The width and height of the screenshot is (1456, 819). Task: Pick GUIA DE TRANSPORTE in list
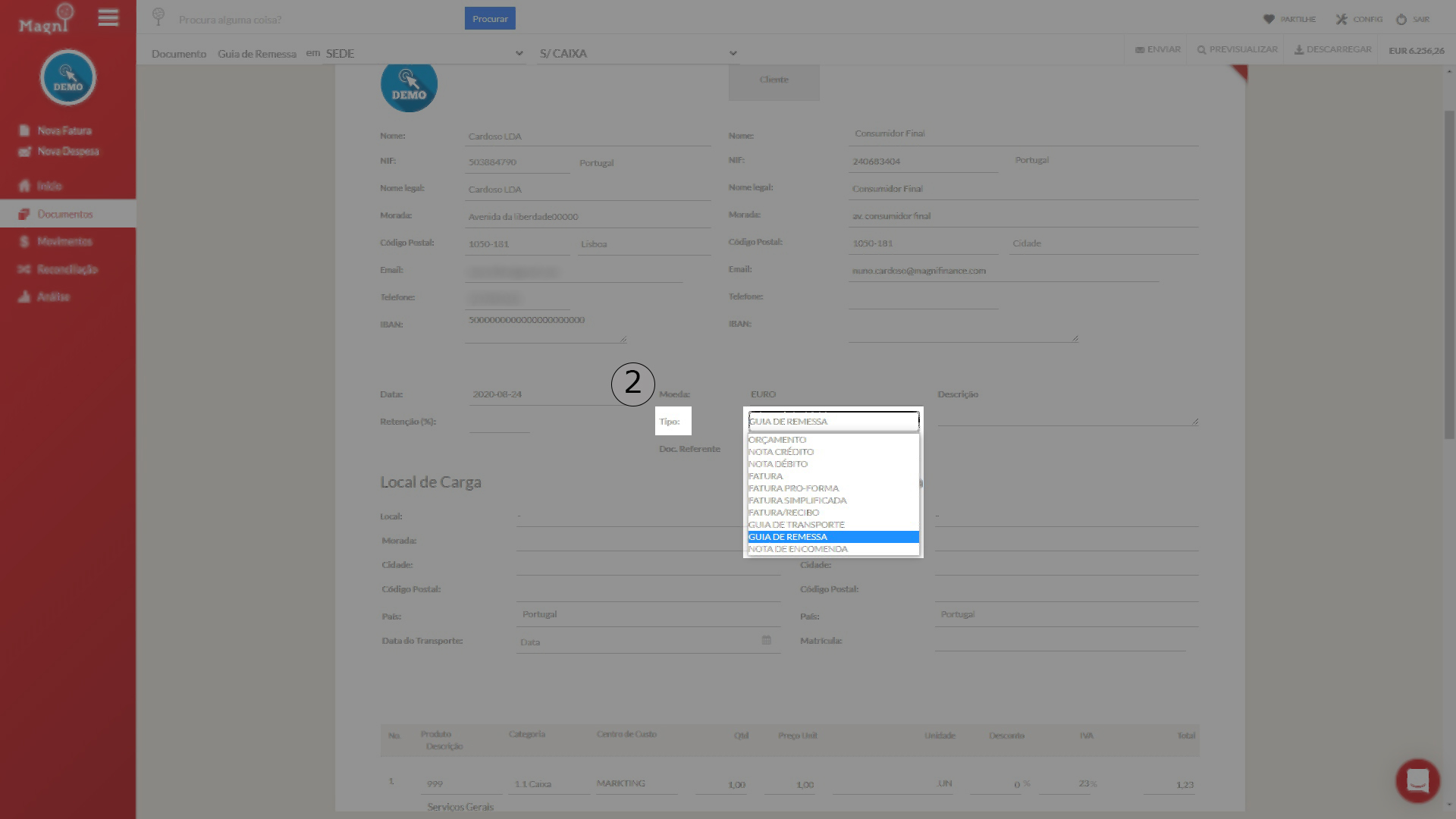[x=795, y=525]
